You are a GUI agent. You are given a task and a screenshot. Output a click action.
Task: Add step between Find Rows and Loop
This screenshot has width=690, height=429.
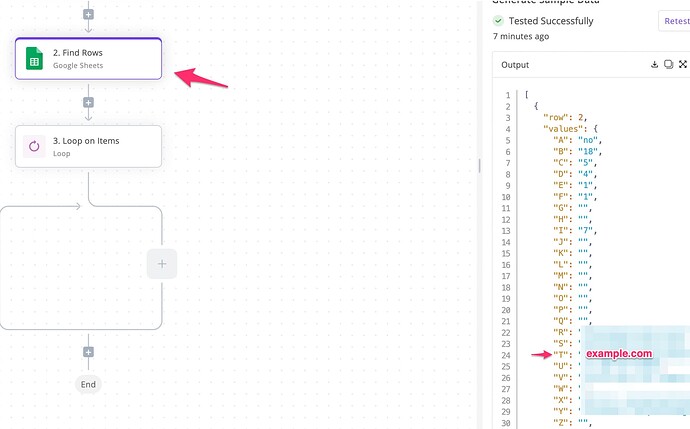pyautogui.click(x=88, y=102)
